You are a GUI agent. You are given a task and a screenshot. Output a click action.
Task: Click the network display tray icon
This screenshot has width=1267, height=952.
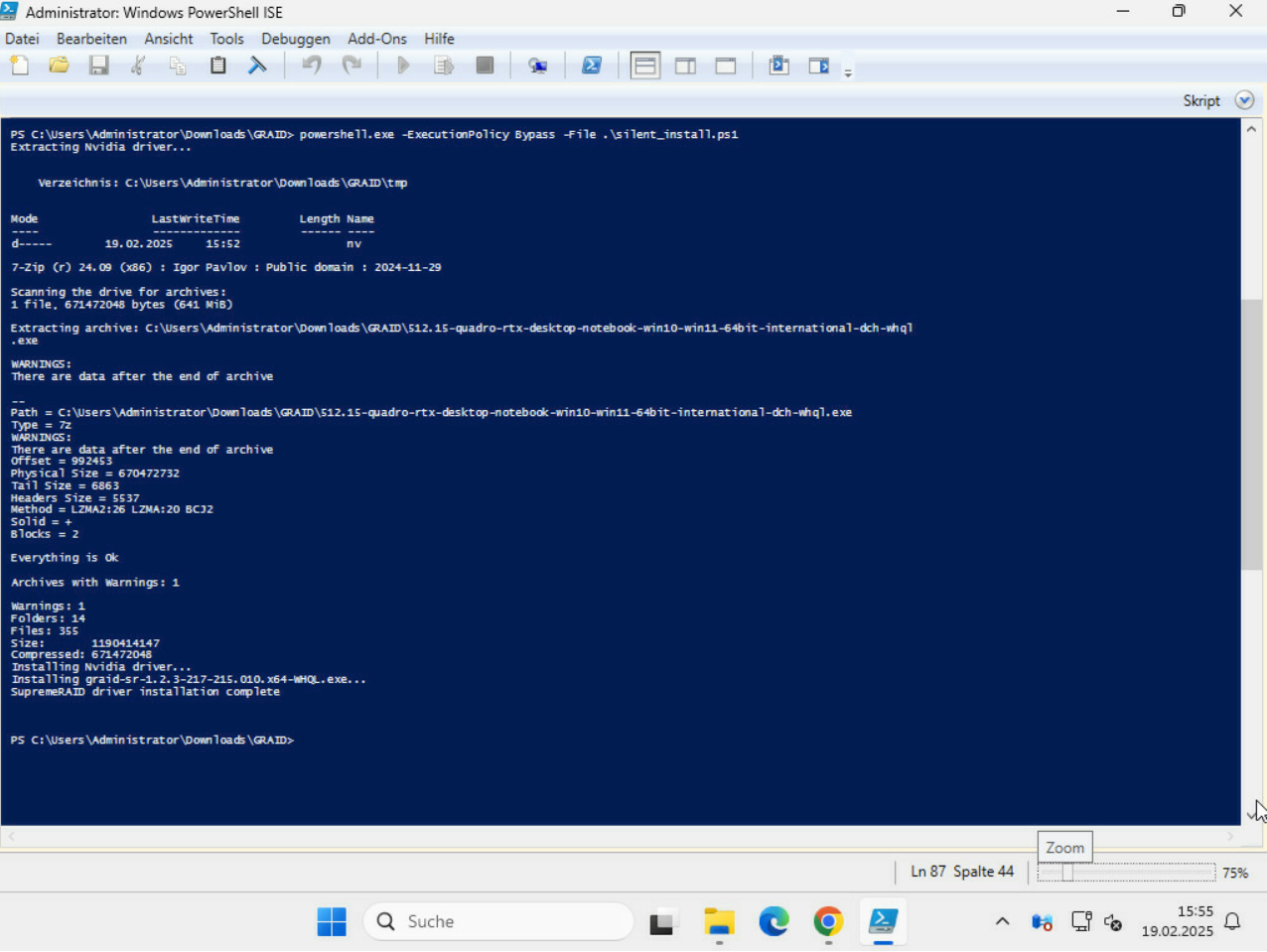coord(1081,922)
